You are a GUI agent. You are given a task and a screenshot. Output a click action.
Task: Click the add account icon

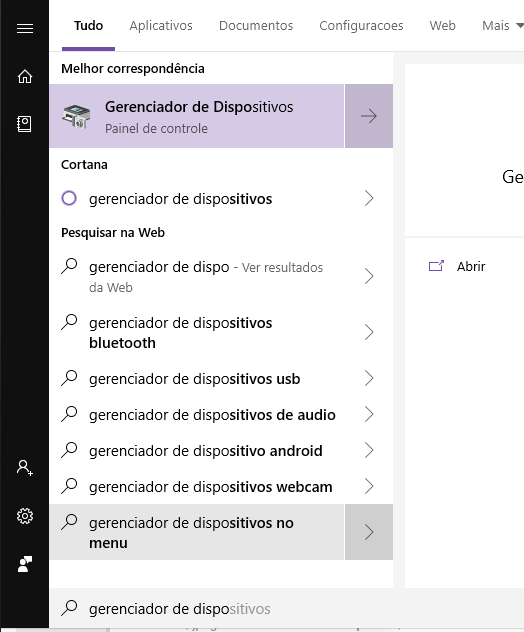click(x=25, y=468)
